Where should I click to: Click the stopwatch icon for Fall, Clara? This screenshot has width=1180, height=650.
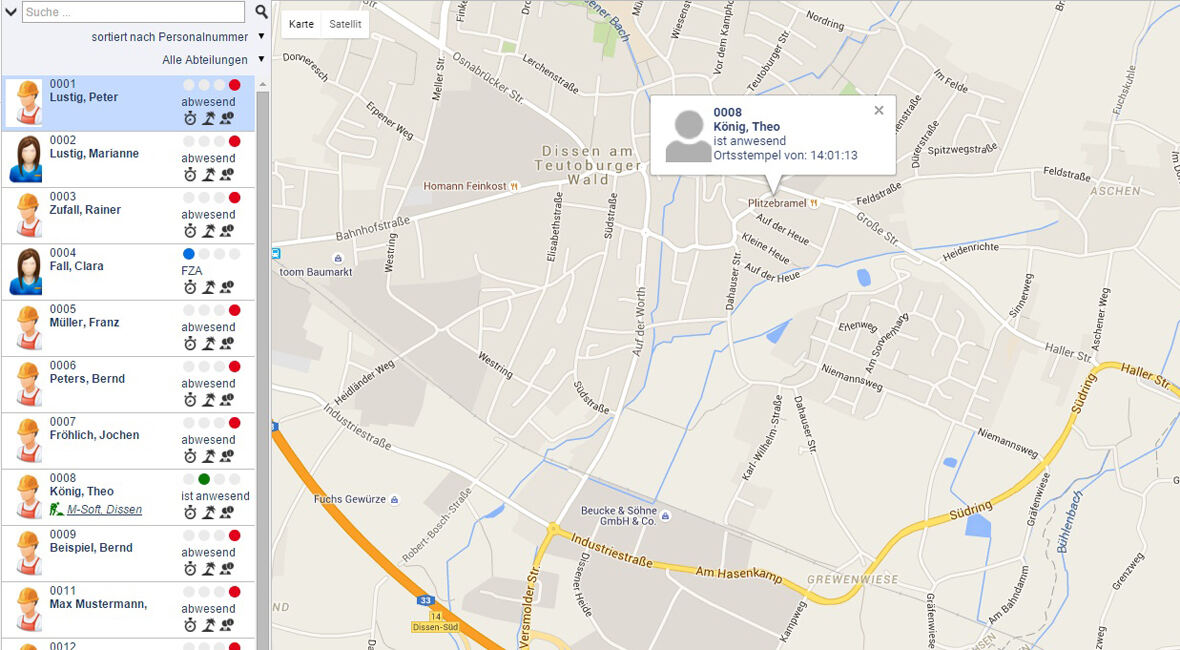190,287
